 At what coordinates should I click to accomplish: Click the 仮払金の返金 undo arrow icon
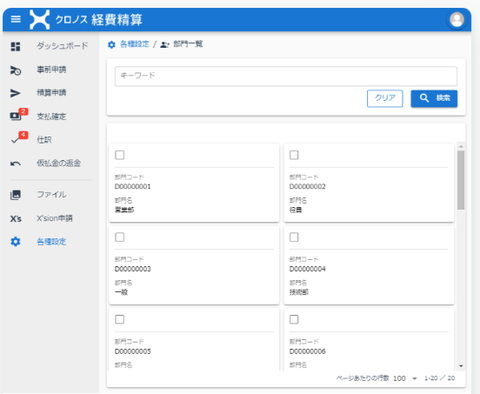(15, 163)
